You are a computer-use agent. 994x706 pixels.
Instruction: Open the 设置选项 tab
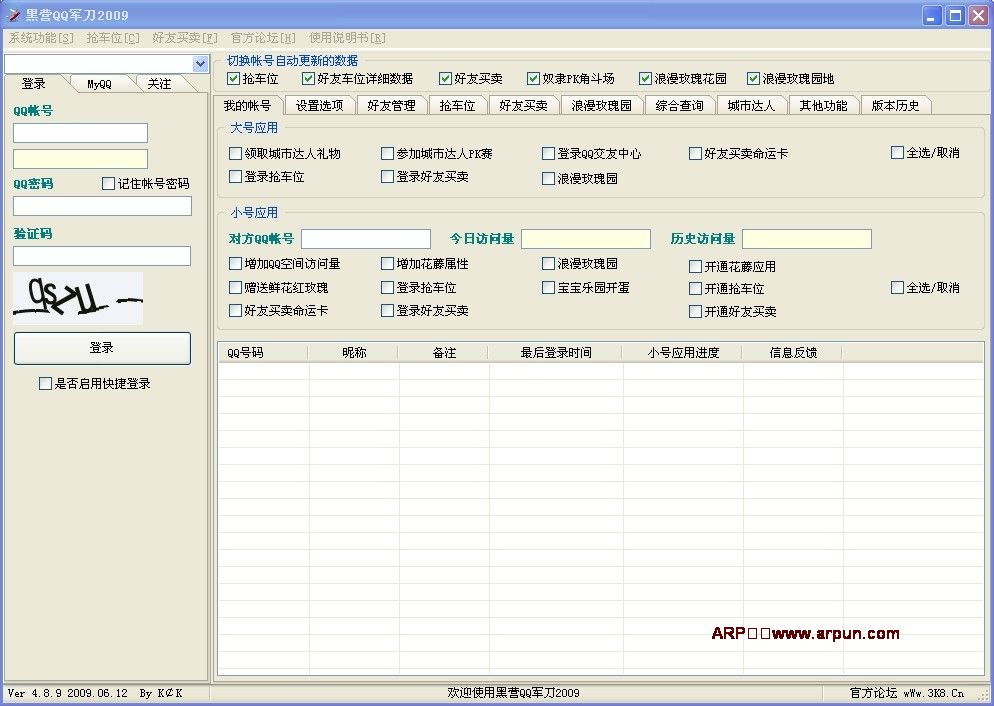[x=320, y=105]
